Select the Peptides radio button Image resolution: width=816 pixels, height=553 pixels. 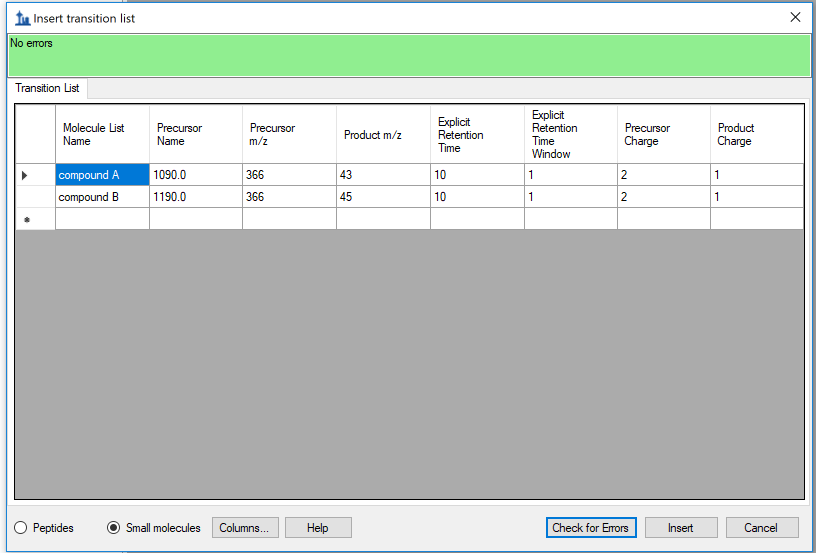pyautogui.click(x=21, y=528)
